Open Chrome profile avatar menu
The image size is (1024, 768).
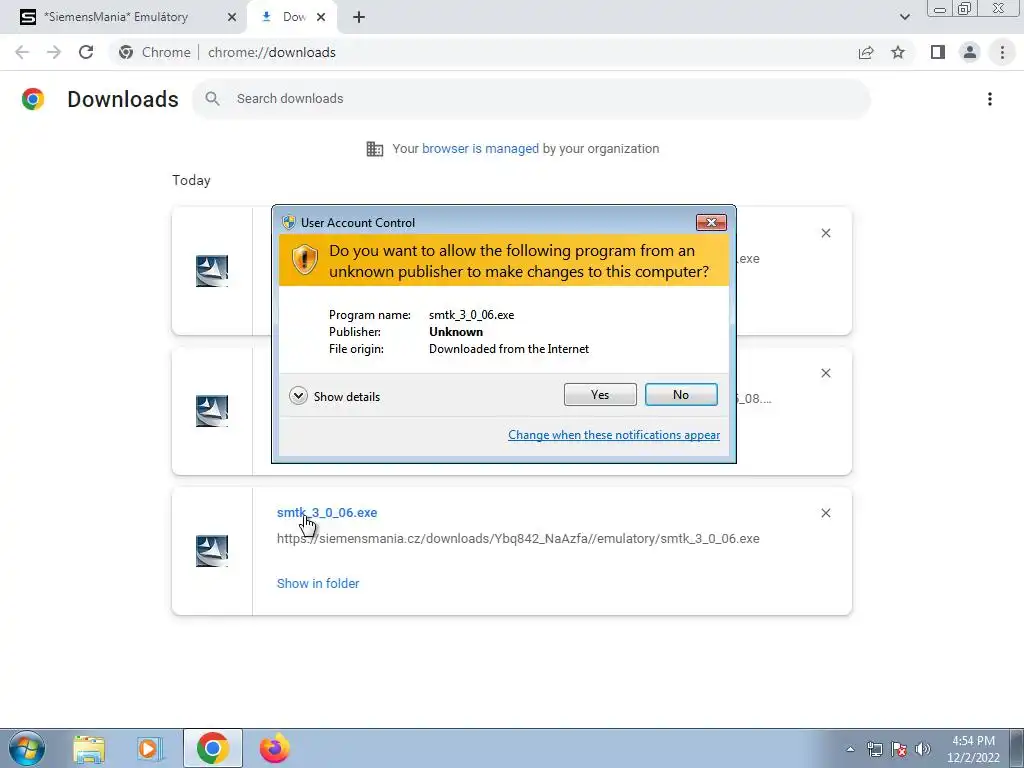click(x=970, y=52)
